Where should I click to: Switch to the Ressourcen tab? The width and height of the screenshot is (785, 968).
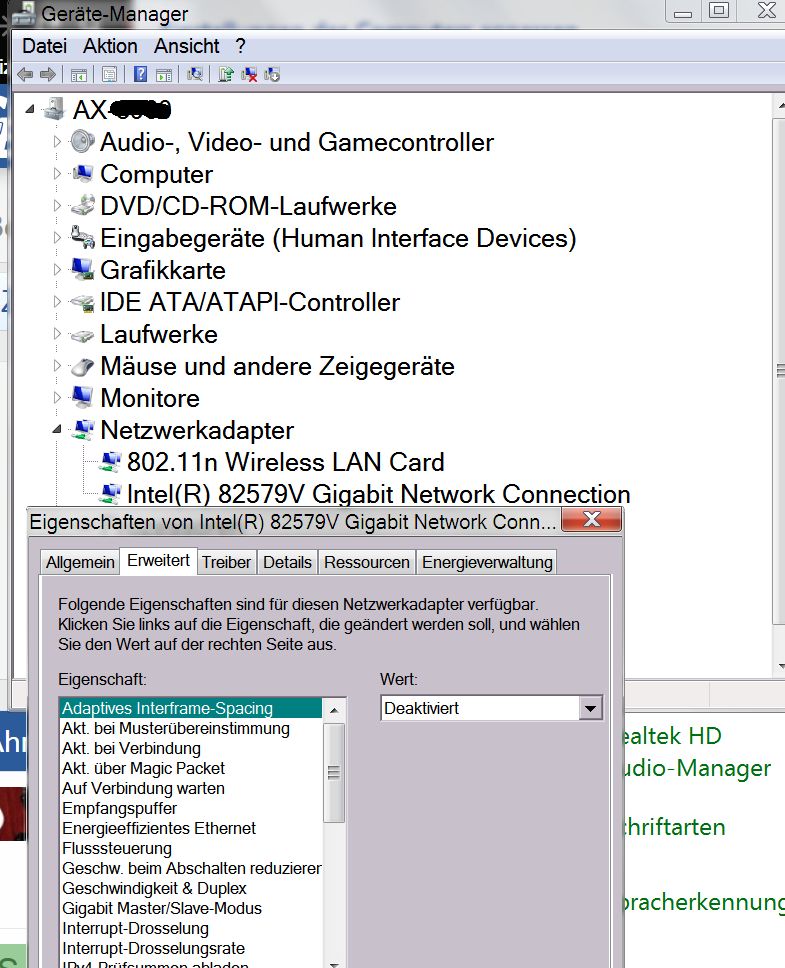(x=367, y=562)
